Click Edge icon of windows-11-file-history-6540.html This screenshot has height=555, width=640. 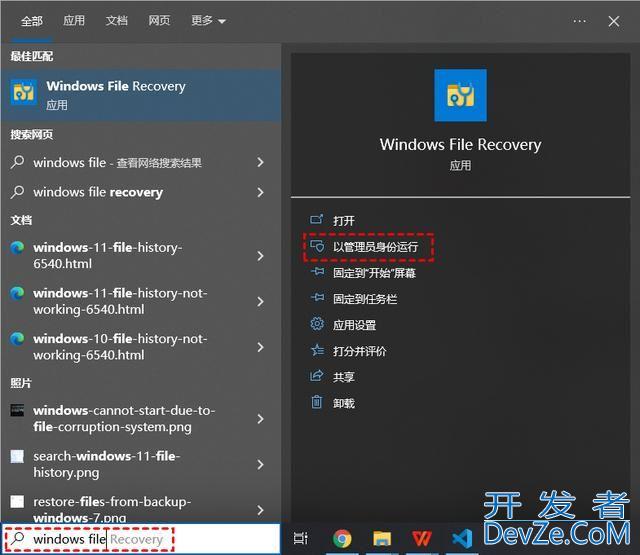[17, 248]
